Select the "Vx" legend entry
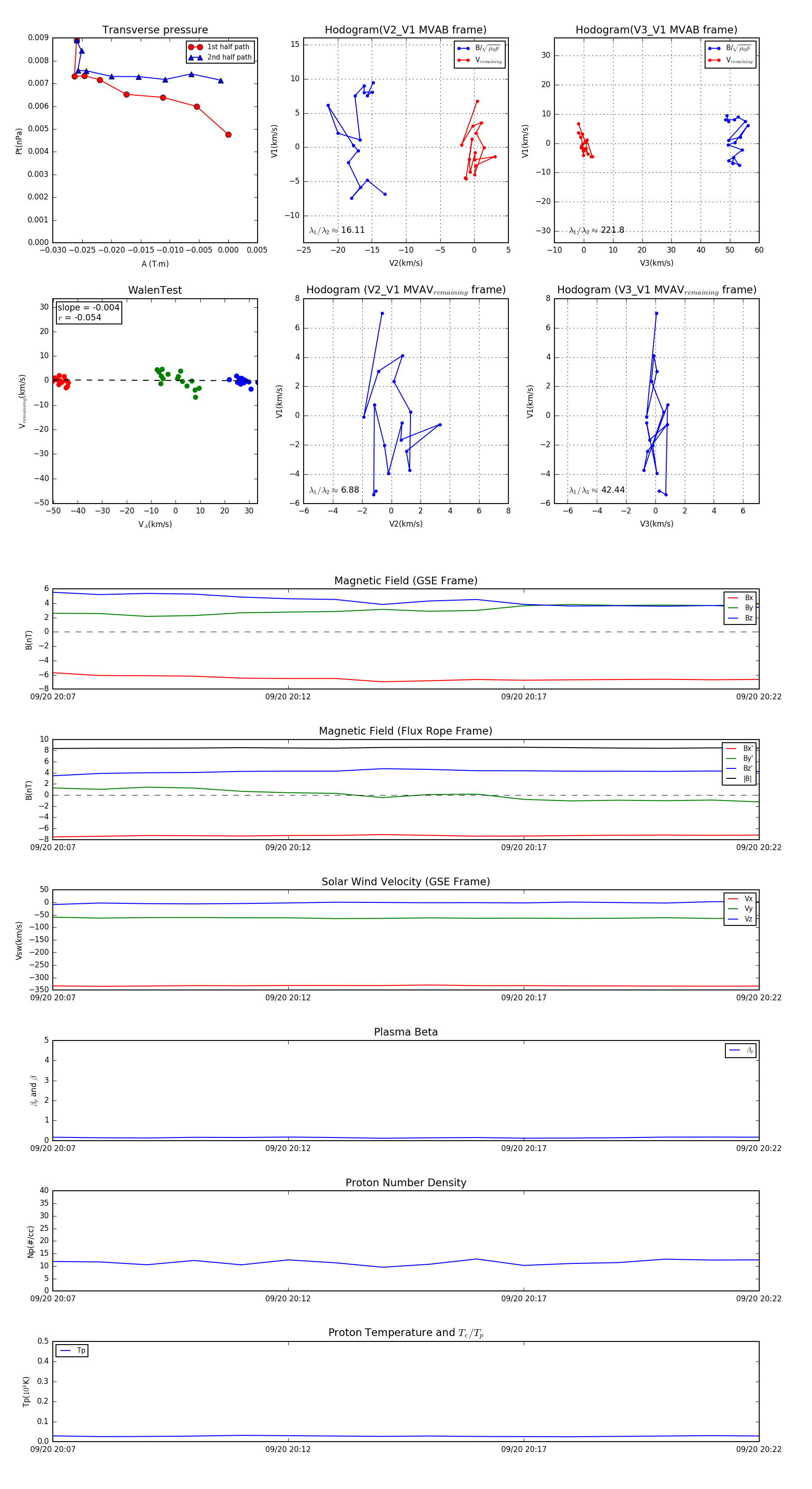This screenshot has height=1489, width=812. pos(740,898)
